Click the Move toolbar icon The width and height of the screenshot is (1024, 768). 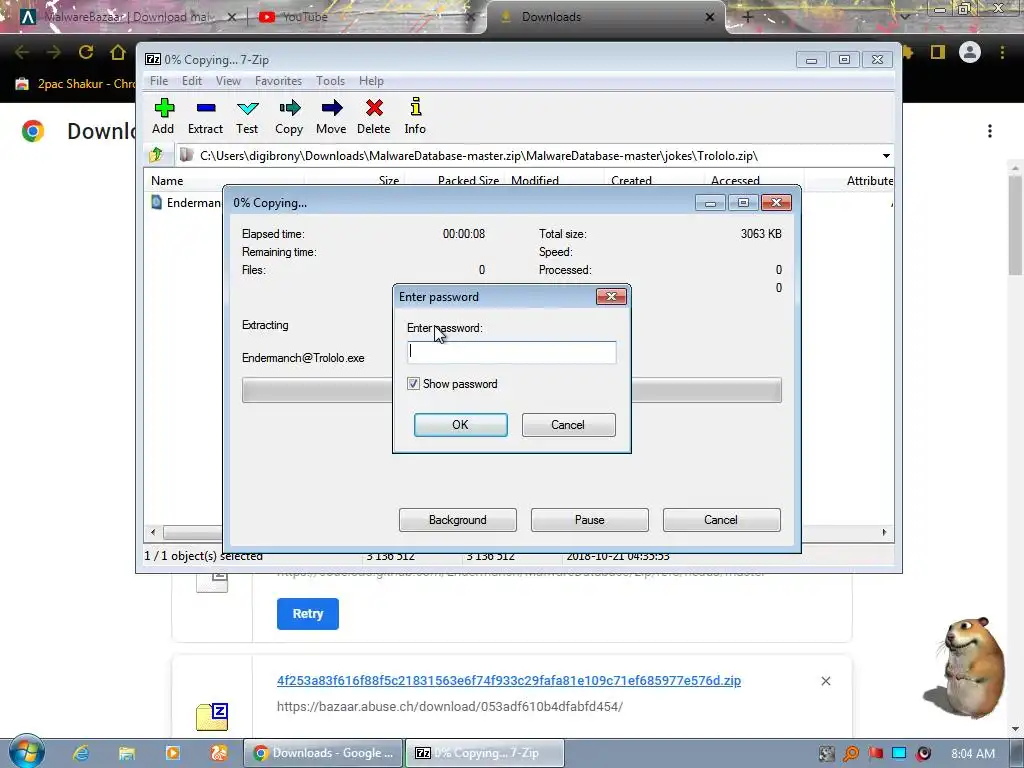point(331,116)
